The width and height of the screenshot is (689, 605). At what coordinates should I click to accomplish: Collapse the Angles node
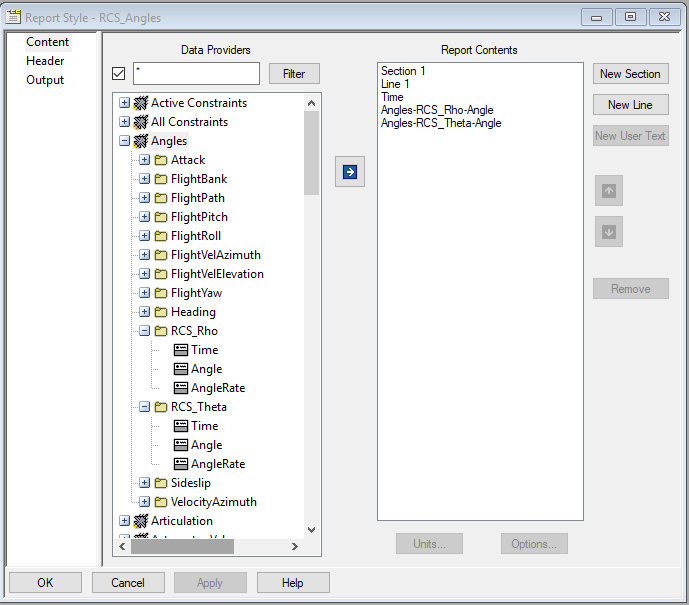(x=125, y=141)
